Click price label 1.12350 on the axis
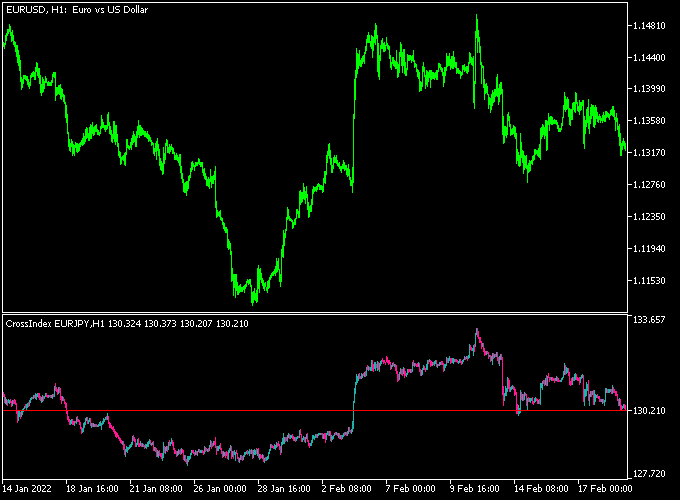Viewport: 680px width, 500px height. tap(649, 216)
